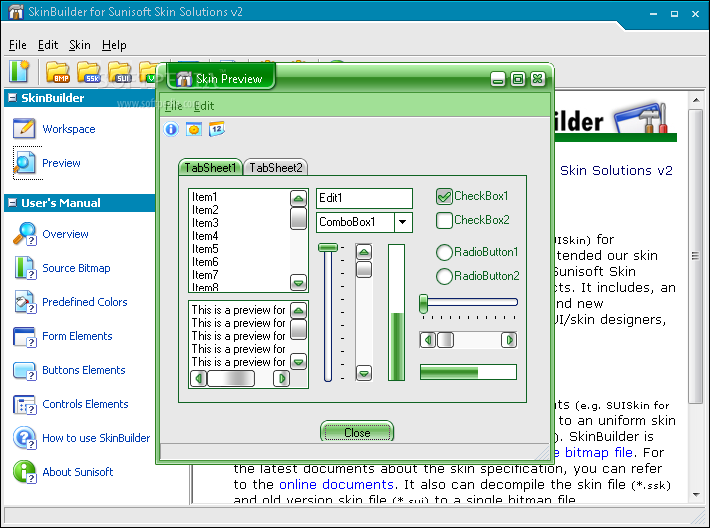Screen dimensions: 710x528
Task: Follow the online documents hyperlink
Action: coord(336,485)
